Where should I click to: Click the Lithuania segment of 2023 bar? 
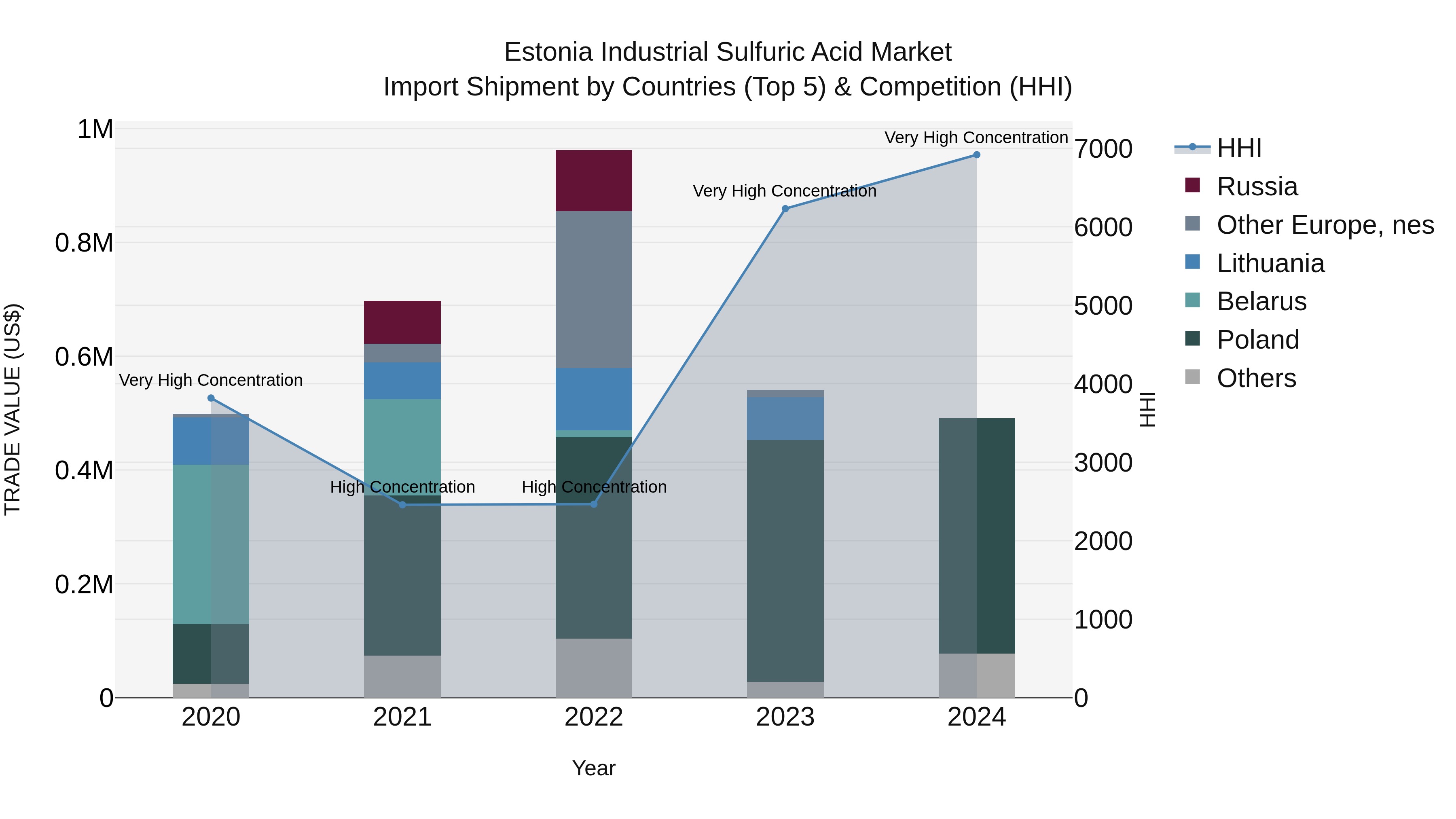(786, 419)
